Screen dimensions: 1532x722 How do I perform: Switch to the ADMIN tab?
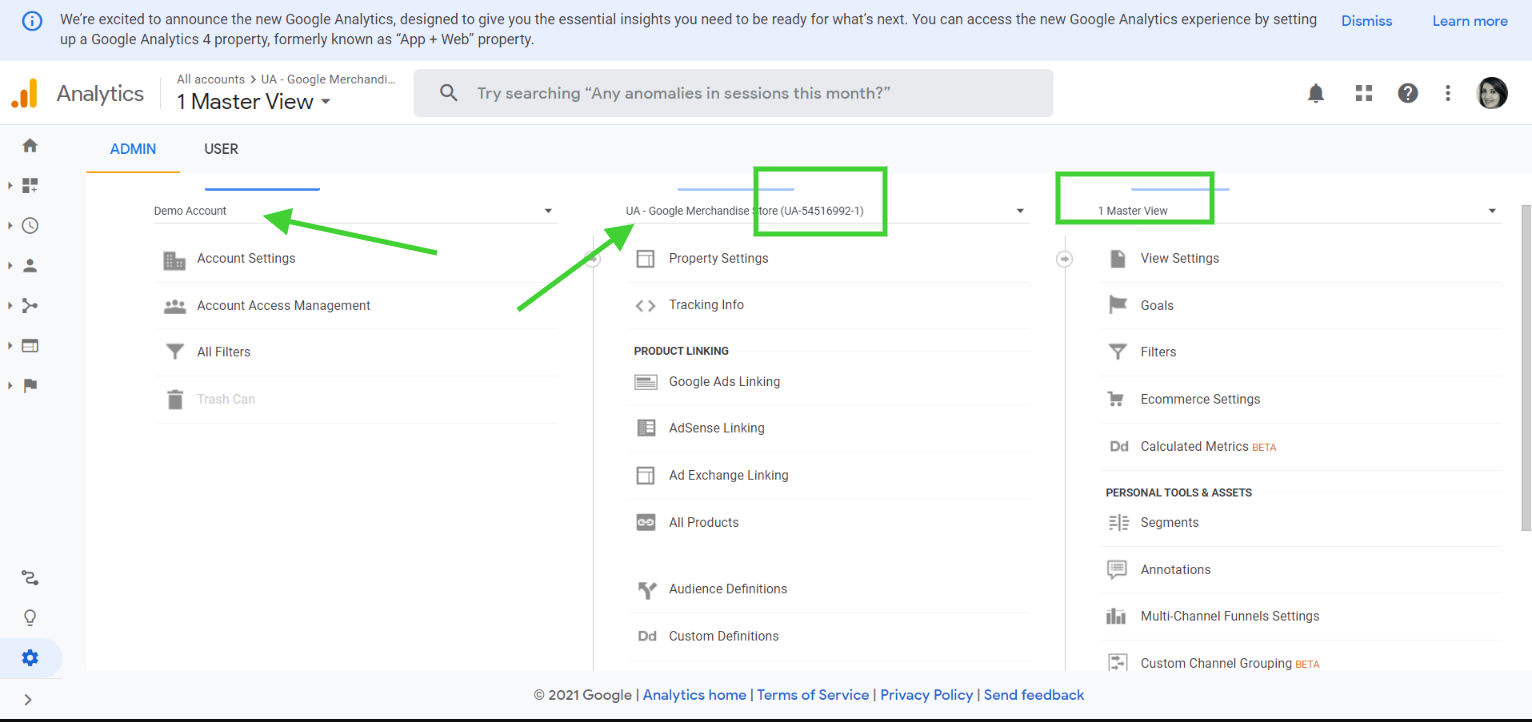[133, 149]
